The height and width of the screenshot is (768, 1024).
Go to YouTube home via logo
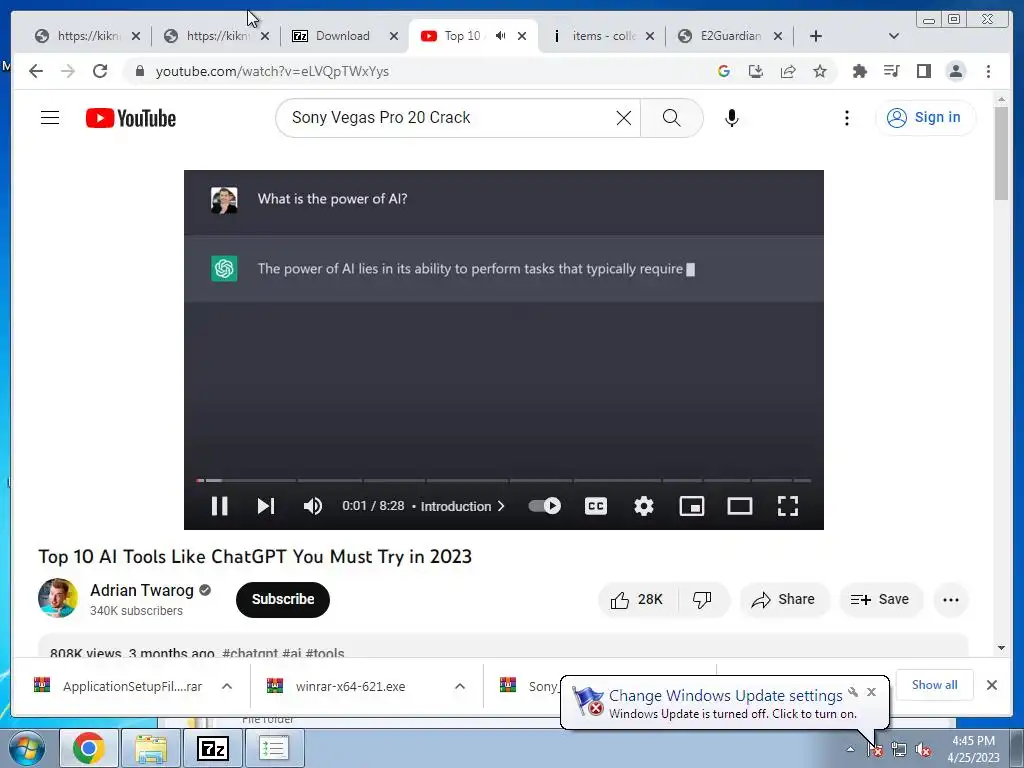[x=131, y=118]
